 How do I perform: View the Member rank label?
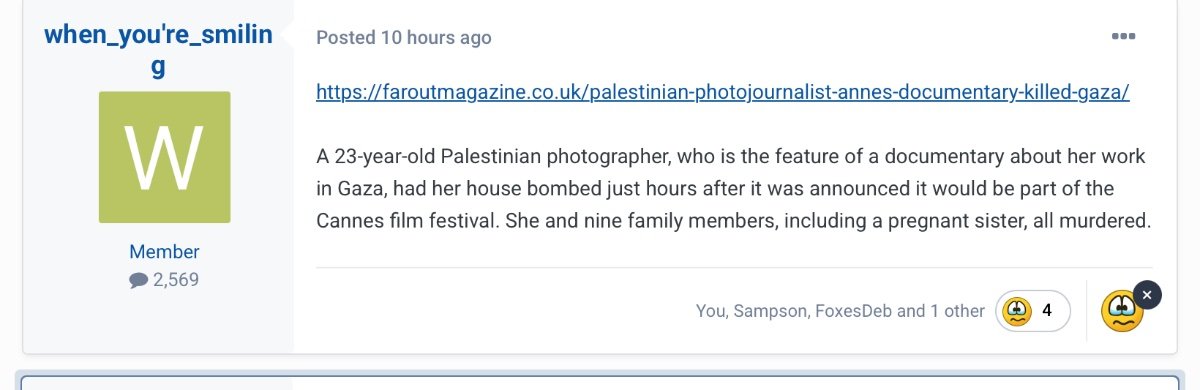(x=164, y=252)
